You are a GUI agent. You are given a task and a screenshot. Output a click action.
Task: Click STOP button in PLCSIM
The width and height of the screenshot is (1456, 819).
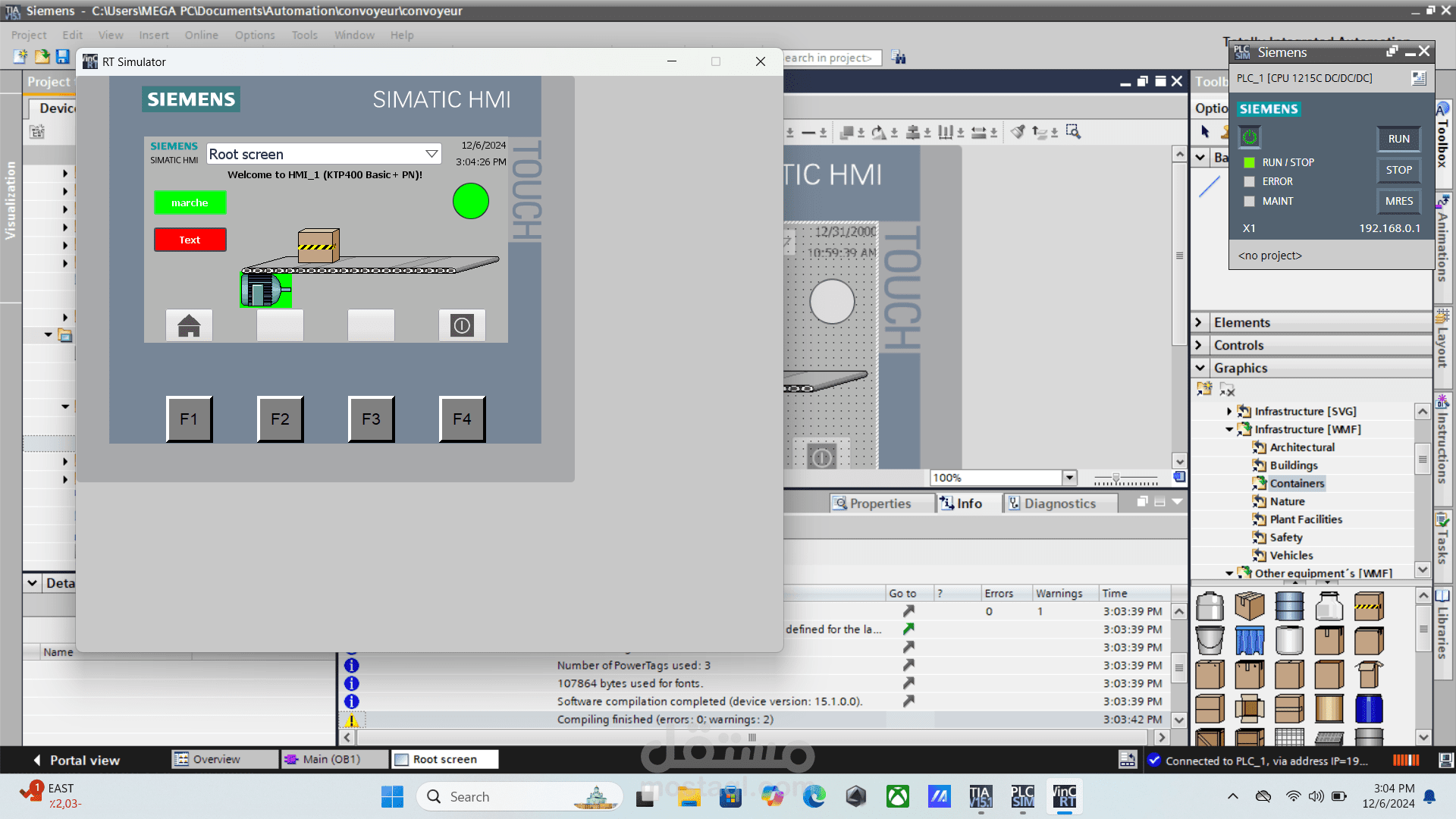(1398, 170)
